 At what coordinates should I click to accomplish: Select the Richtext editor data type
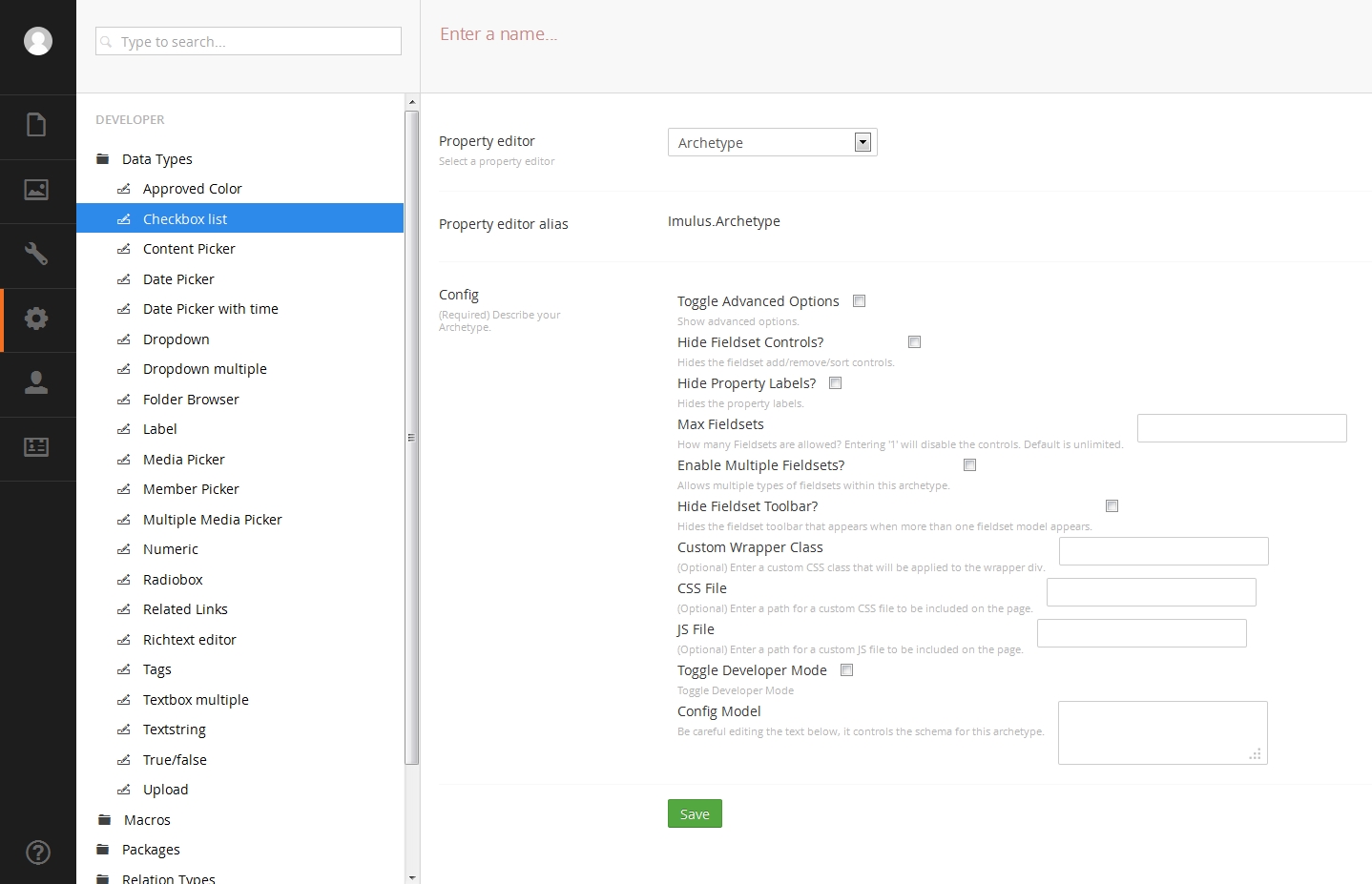point(189,640)
